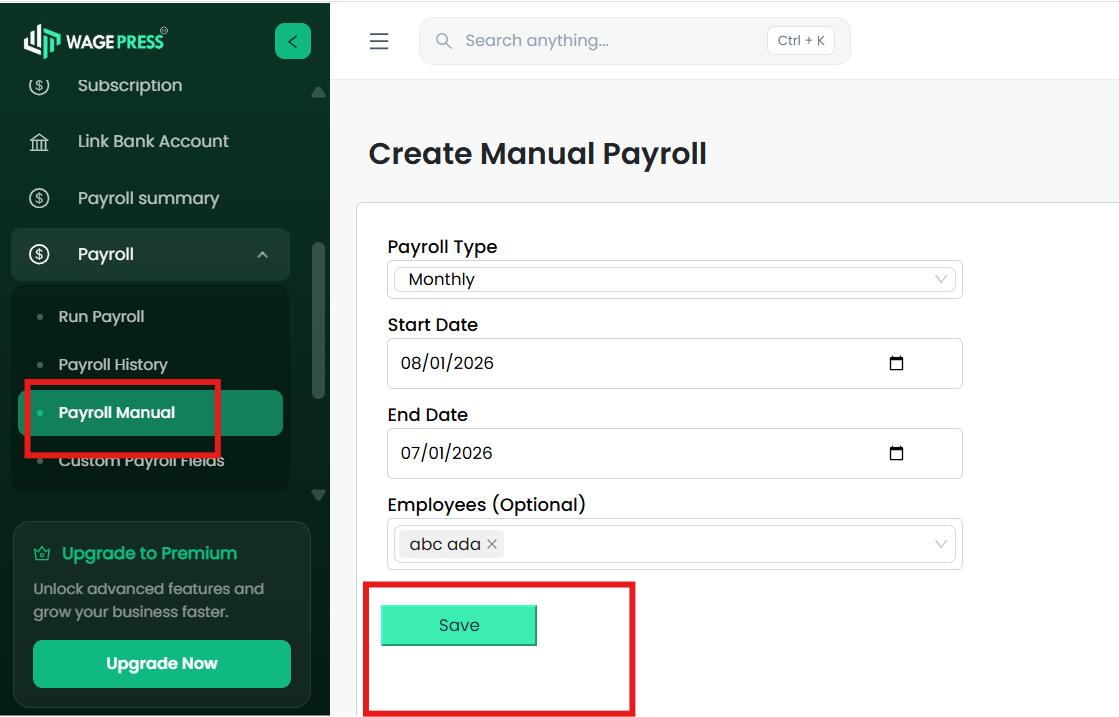Go to Link Bank Account

click(151, 141)
